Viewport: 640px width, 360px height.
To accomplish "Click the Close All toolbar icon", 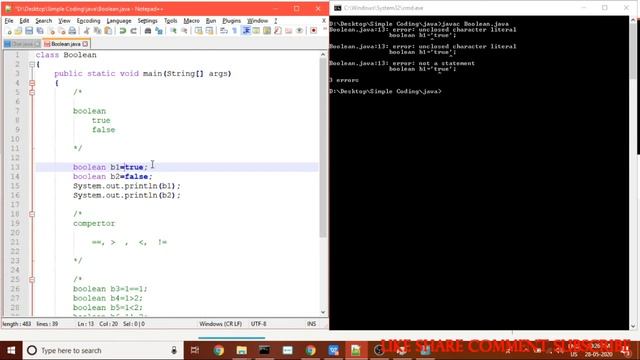I will [62, 31].
